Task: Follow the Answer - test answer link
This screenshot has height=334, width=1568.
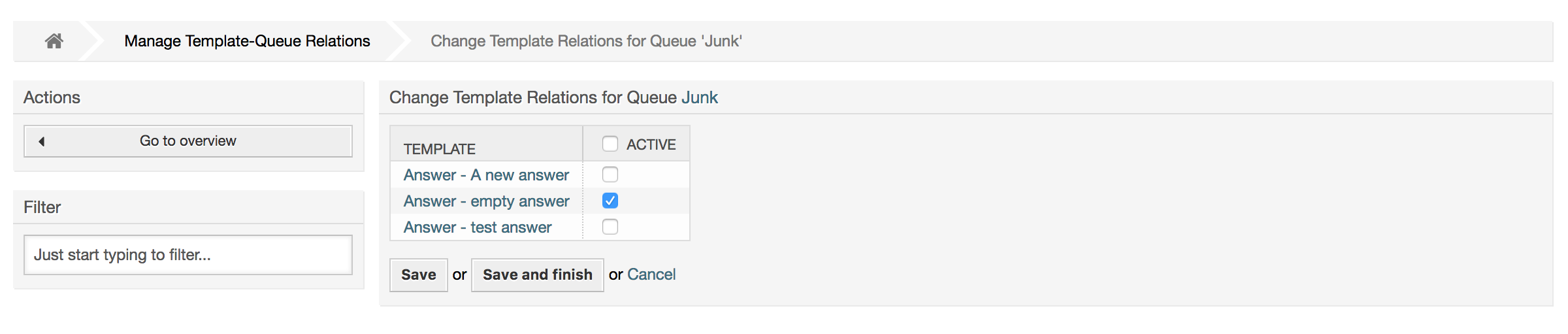Action: (478, 227)
